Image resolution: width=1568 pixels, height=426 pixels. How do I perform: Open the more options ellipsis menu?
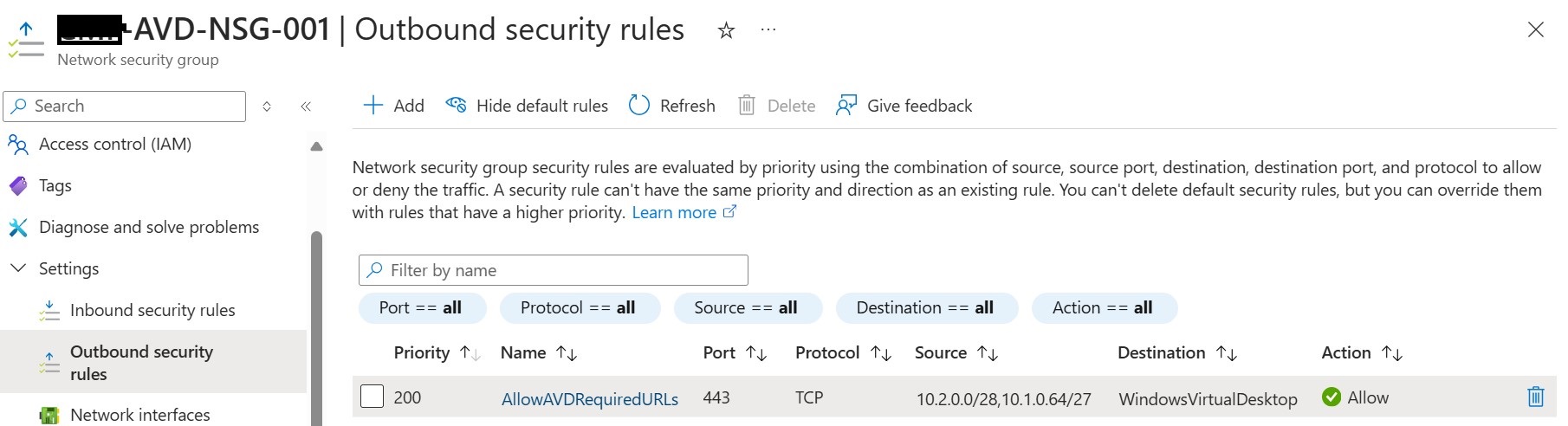[x=768, y=29]
